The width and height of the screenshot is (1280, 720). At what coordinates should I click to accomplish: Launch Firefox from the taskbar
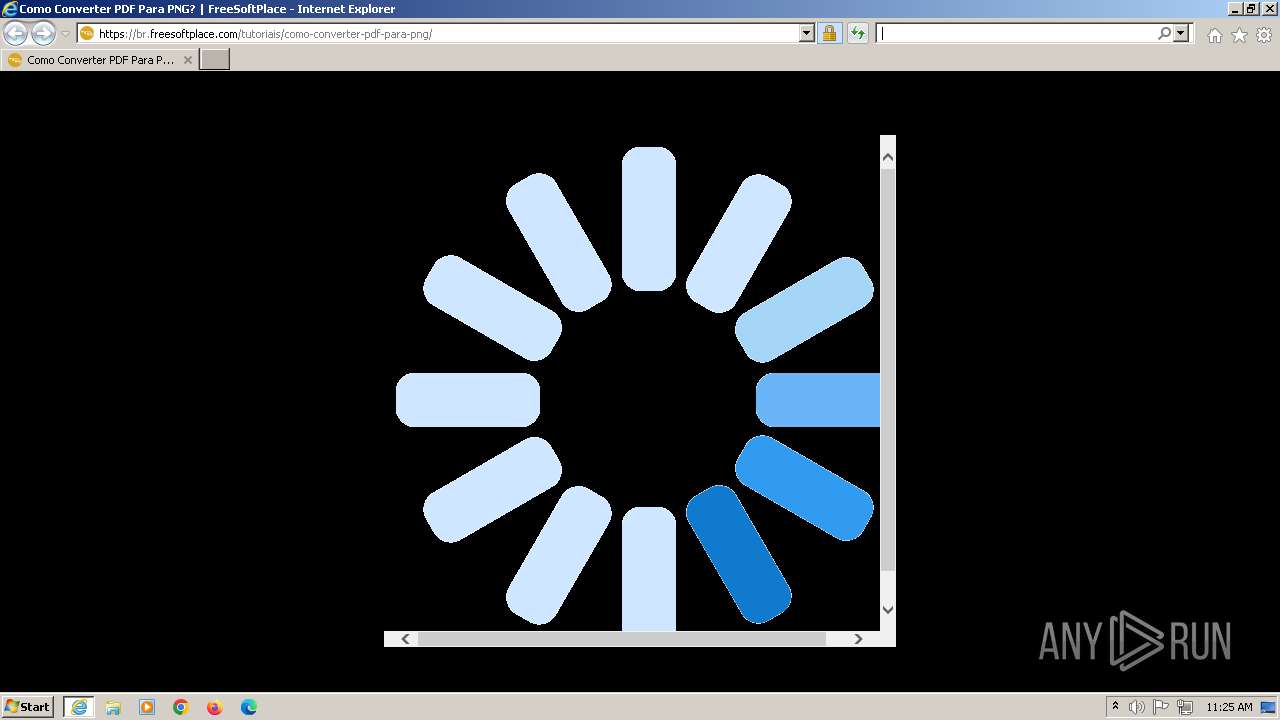pyautogui.click(x=215, y=707)
